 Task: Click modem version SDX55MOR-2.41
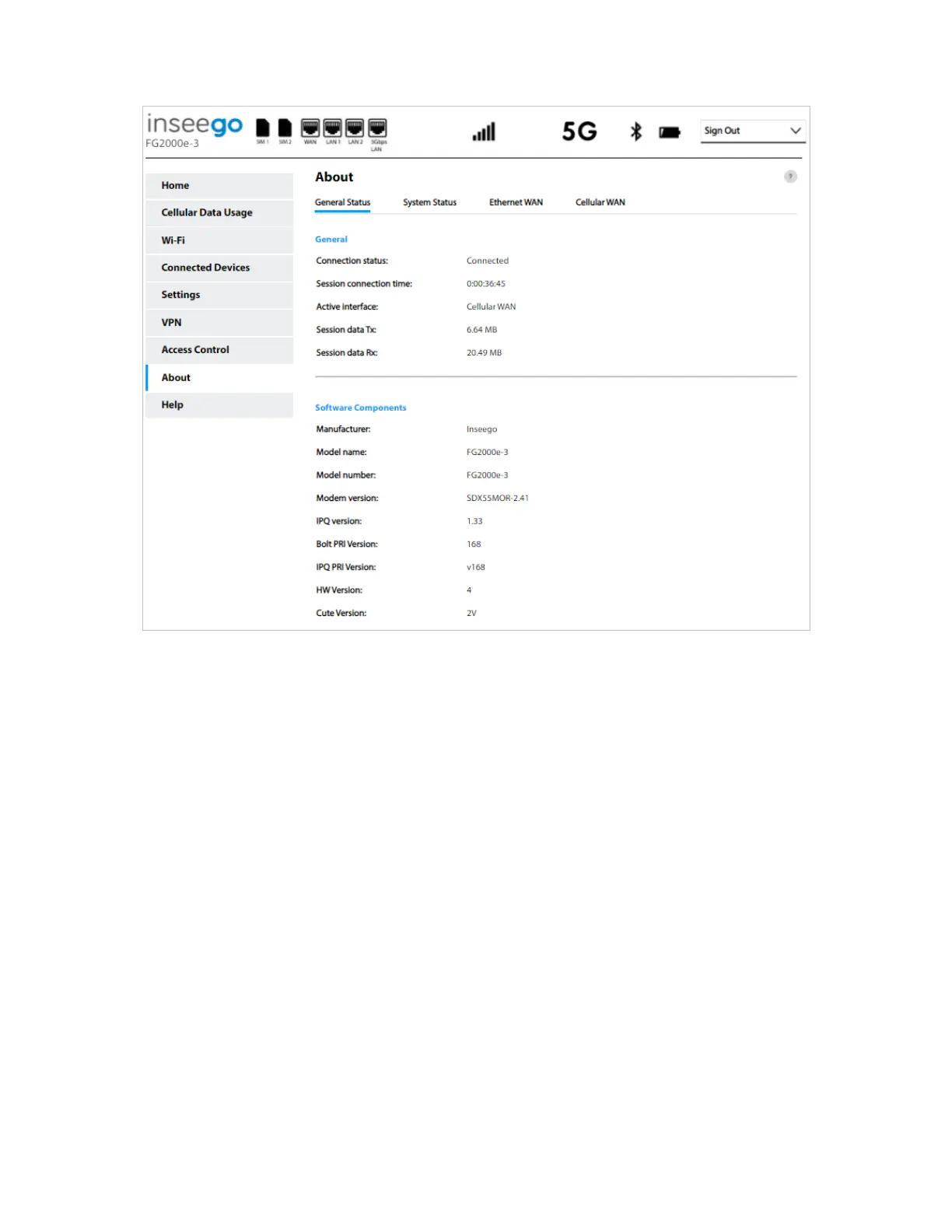pyautogui.click(x=498, y=499)
